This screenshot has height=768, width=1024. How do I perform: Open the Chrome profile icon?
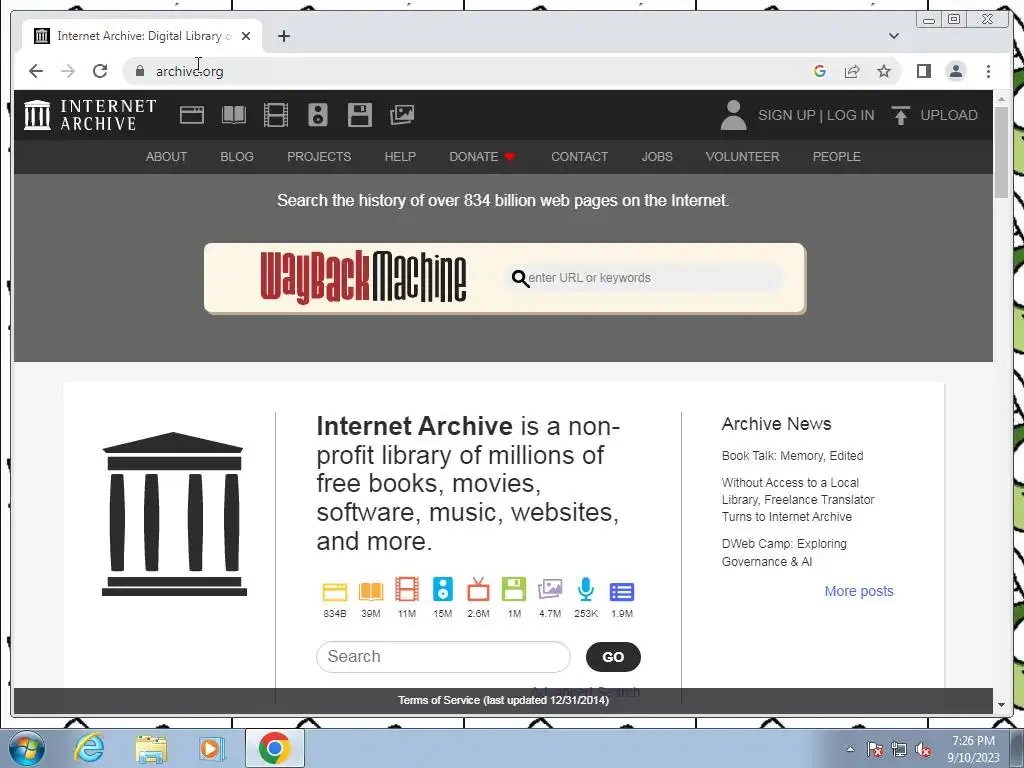click(x=955, y=71)
